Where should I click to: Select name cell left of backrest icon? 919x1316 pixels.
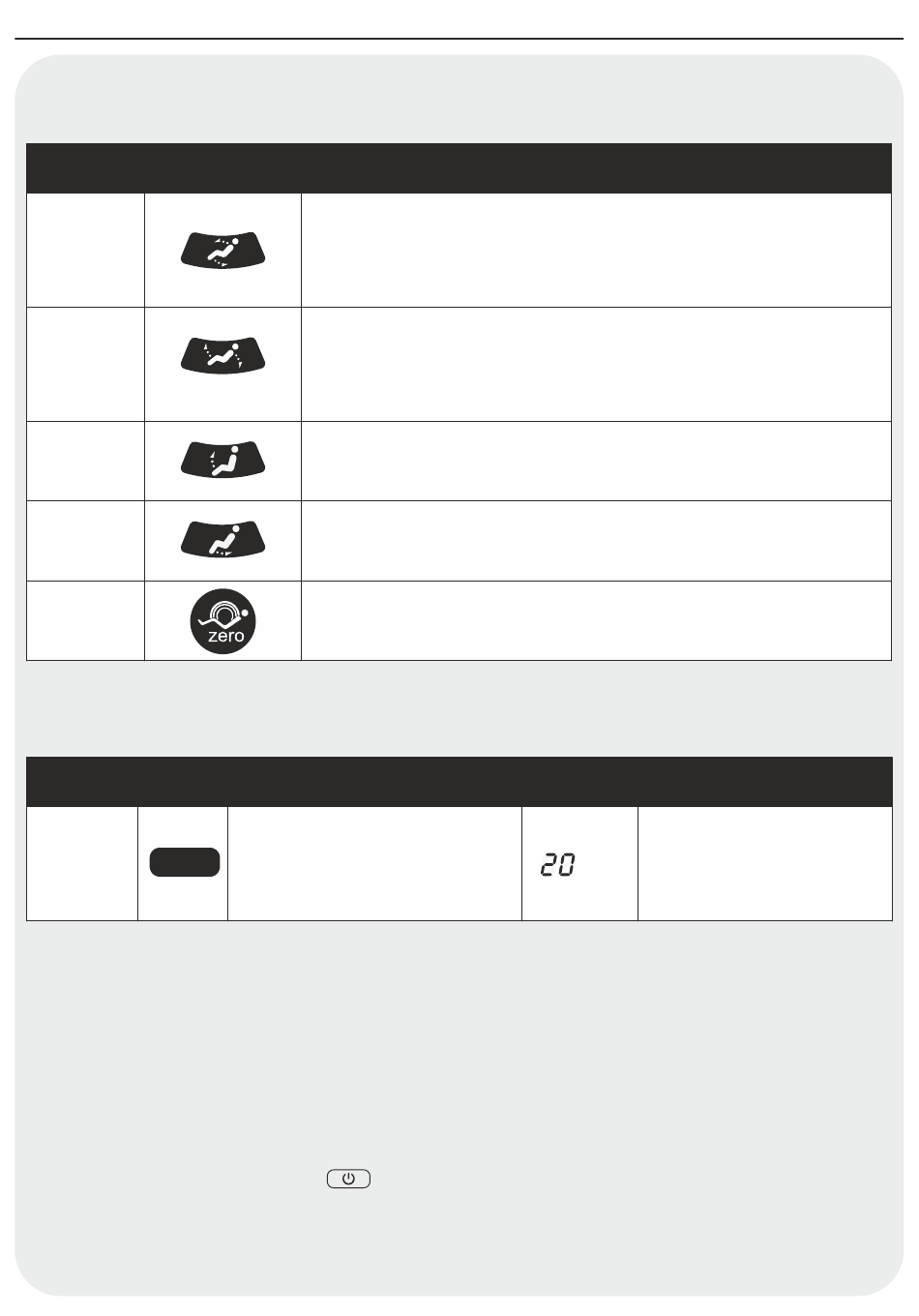[x=85, y=461]
